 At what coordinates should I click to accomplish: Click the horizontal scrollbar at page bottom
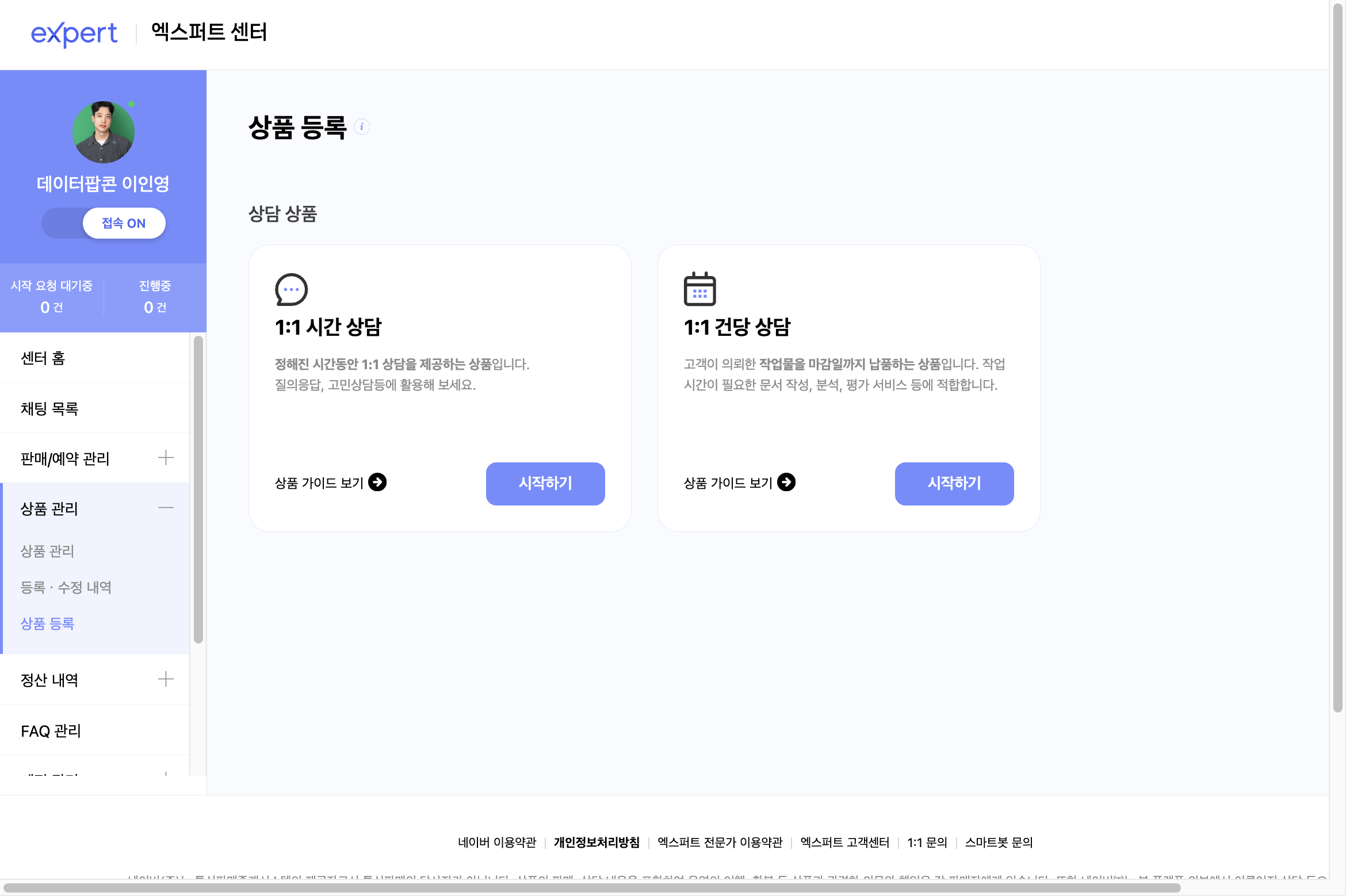click(x=592, y=888)
